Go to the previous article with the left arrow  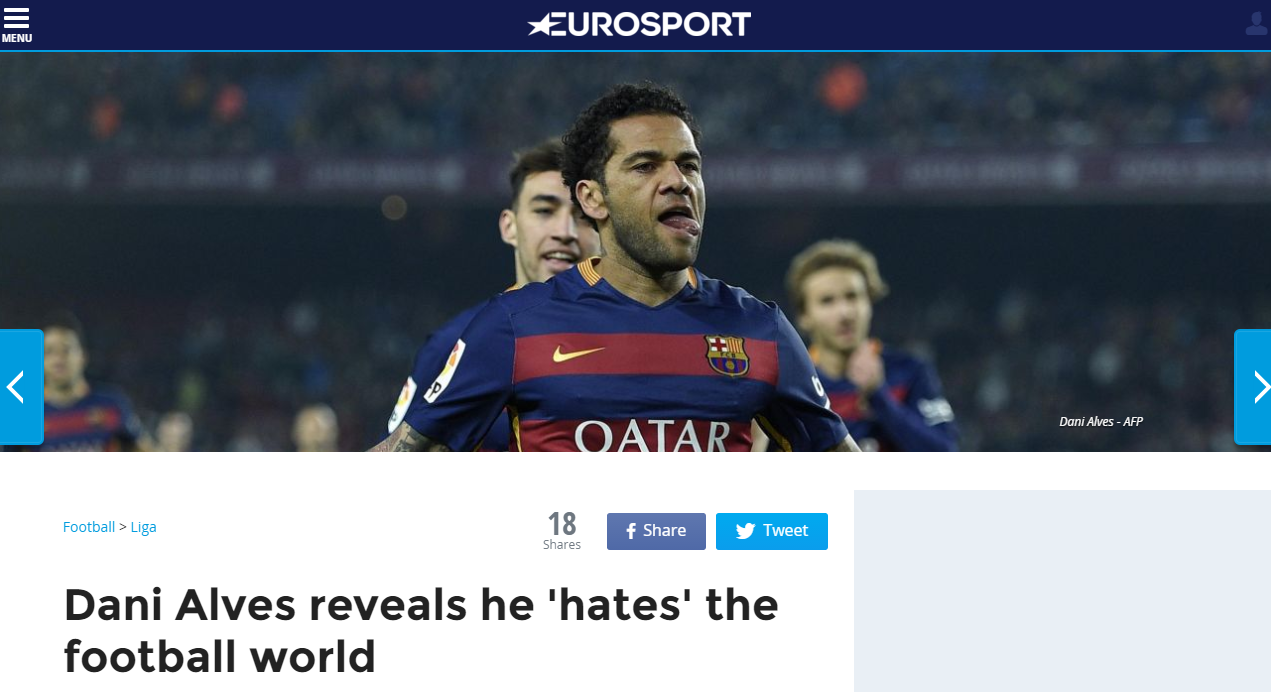(x=21, y=387)
